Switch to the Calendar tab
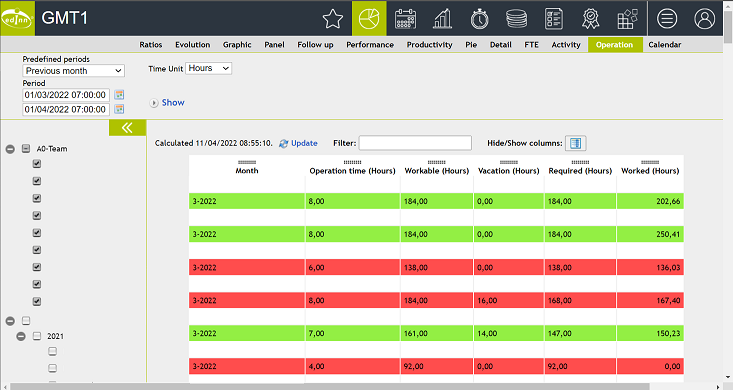Viewport: 733px width, 390px height. click(x=665, y=45)
